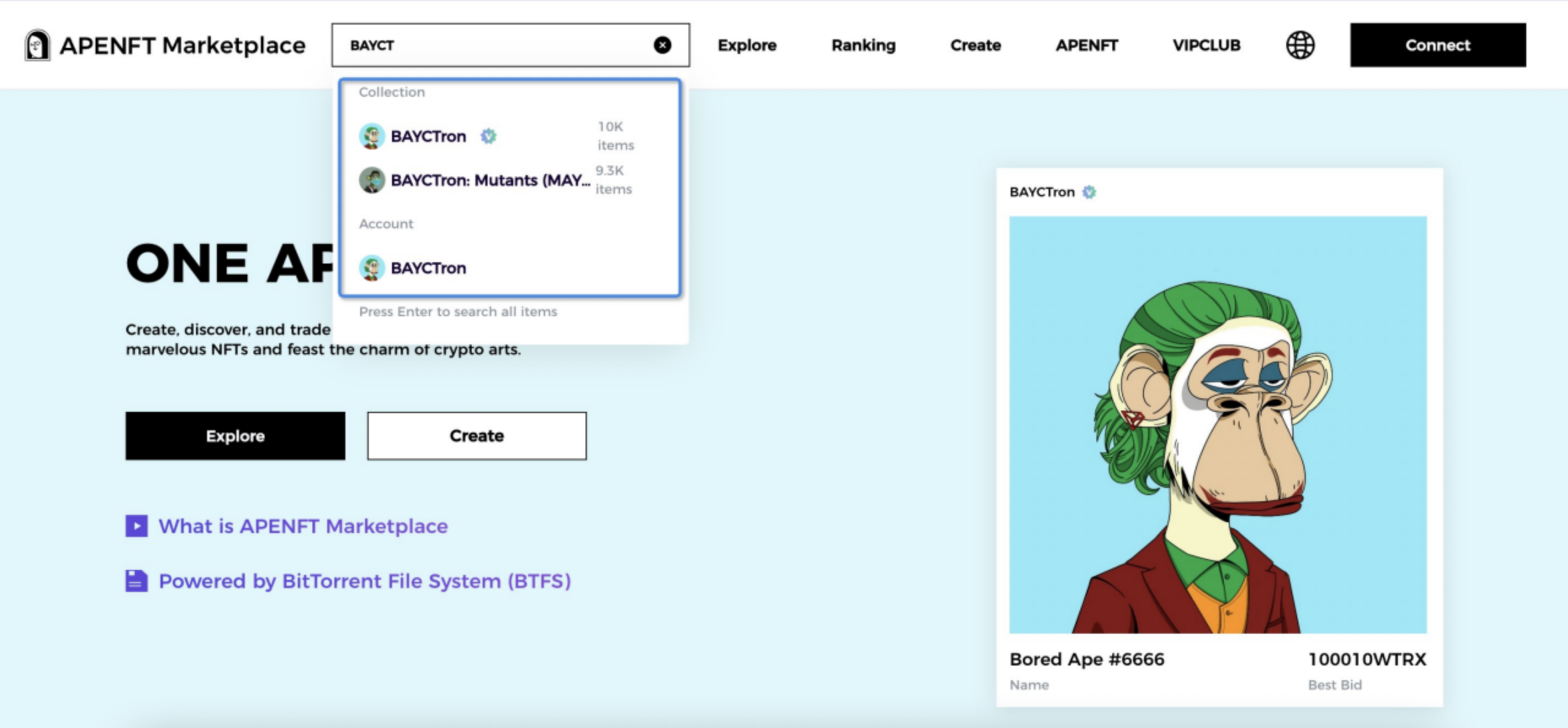Click the Account section header in dropdown
The width and height of the screenshot is (1568, 728).
[x=386, y=224]
